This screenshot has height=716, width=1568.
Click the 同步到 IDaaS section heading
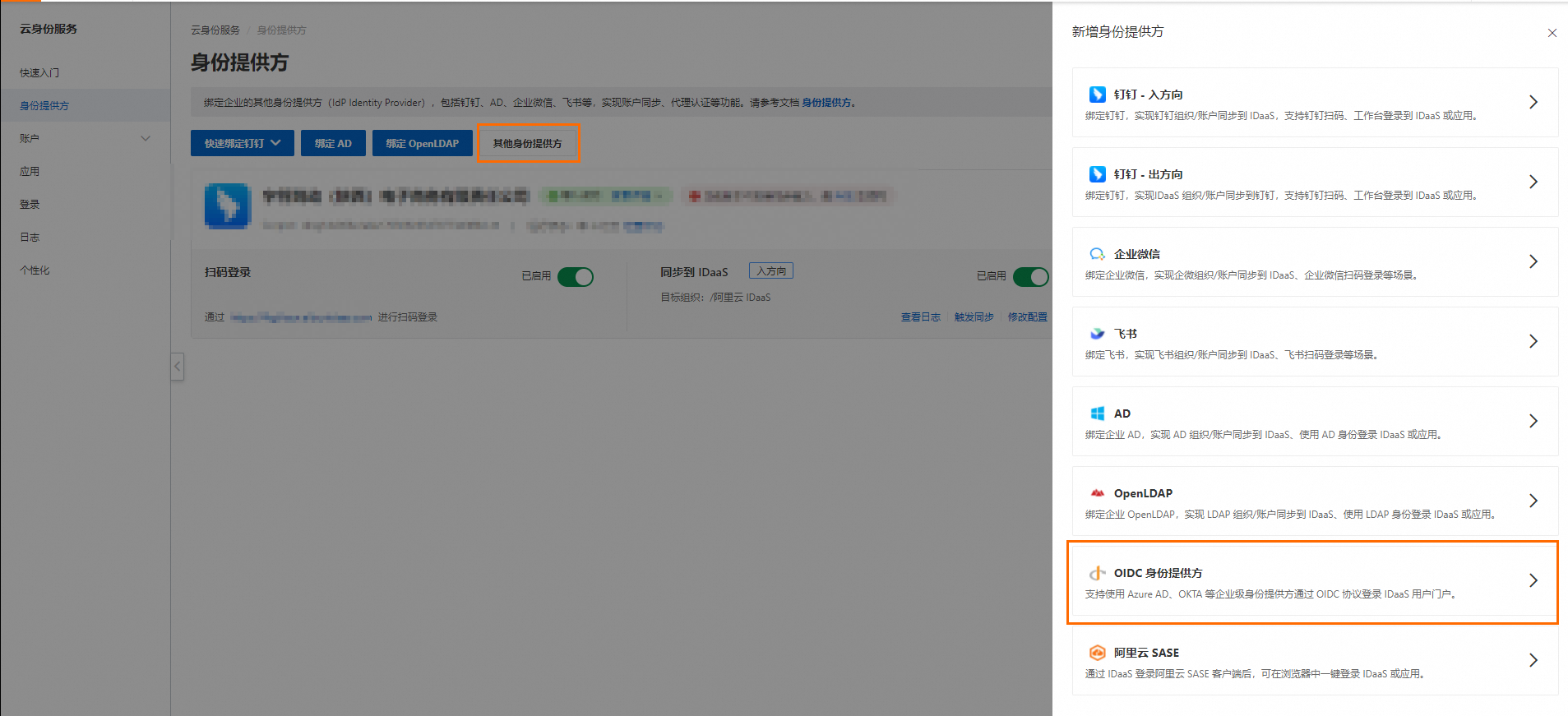click(694, 272)
